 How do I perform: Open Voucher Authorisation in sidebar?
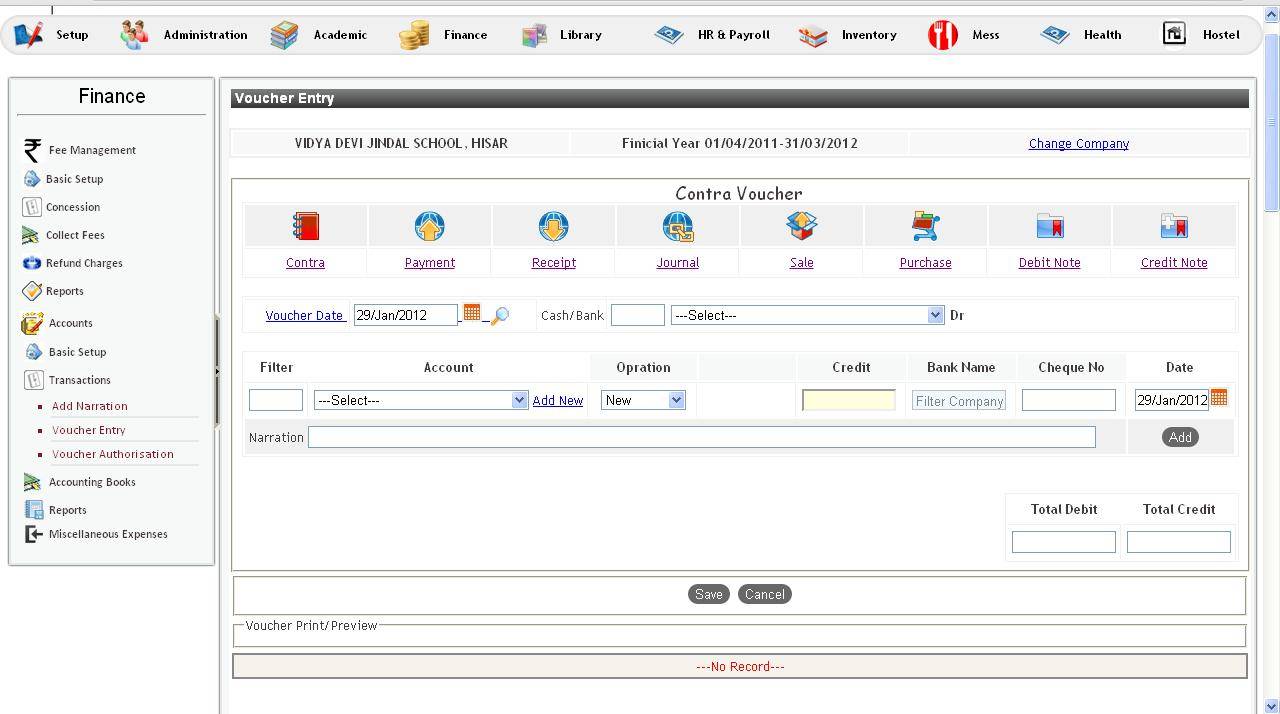pos(113,454)
